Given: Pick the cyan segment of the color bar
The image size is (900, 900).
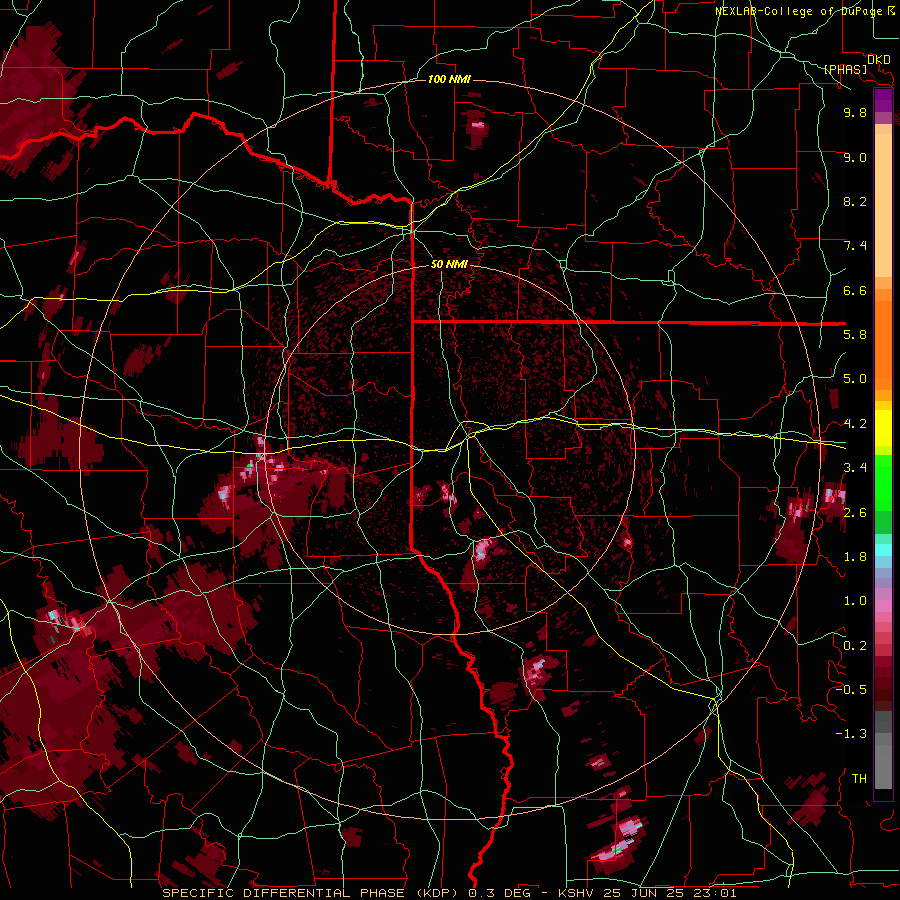Looking at the screenshot, I should [883, 550].
